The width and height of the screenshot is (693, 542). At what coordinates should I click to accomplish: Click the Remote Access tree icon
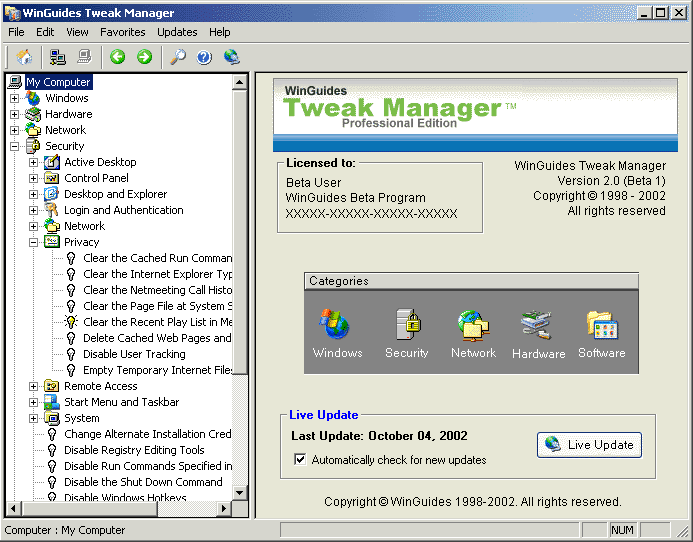[52, 386]
